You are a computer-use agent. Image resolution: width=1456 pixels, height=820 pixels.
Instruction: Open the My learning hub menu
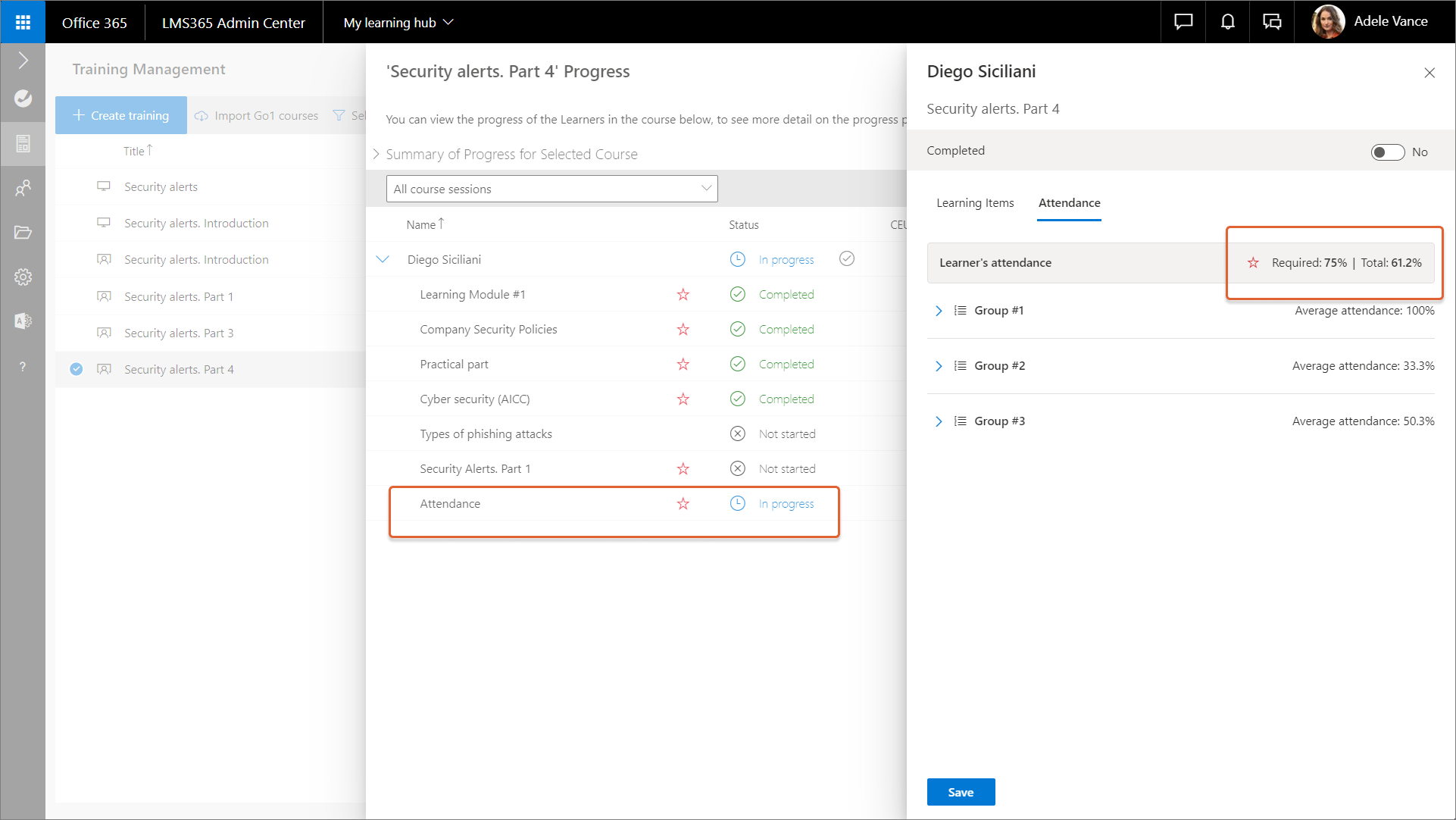pos(398,23)
